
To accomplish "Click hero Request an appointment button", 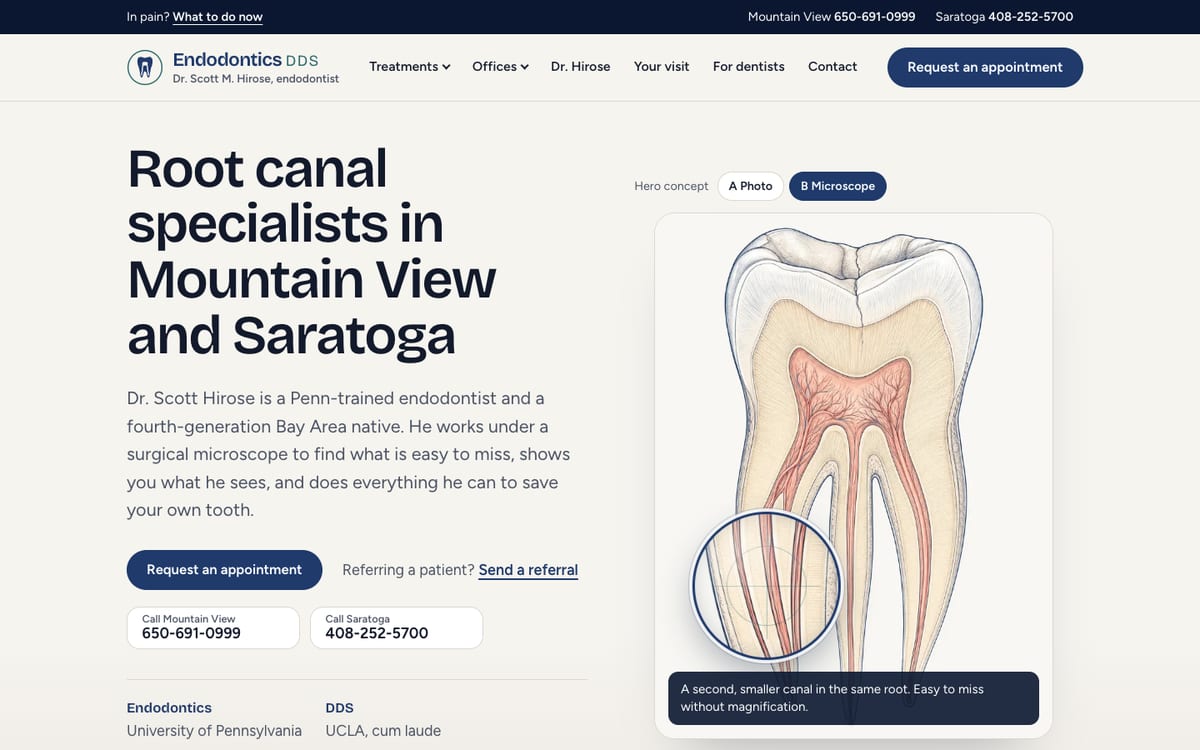I will [224, 570].
